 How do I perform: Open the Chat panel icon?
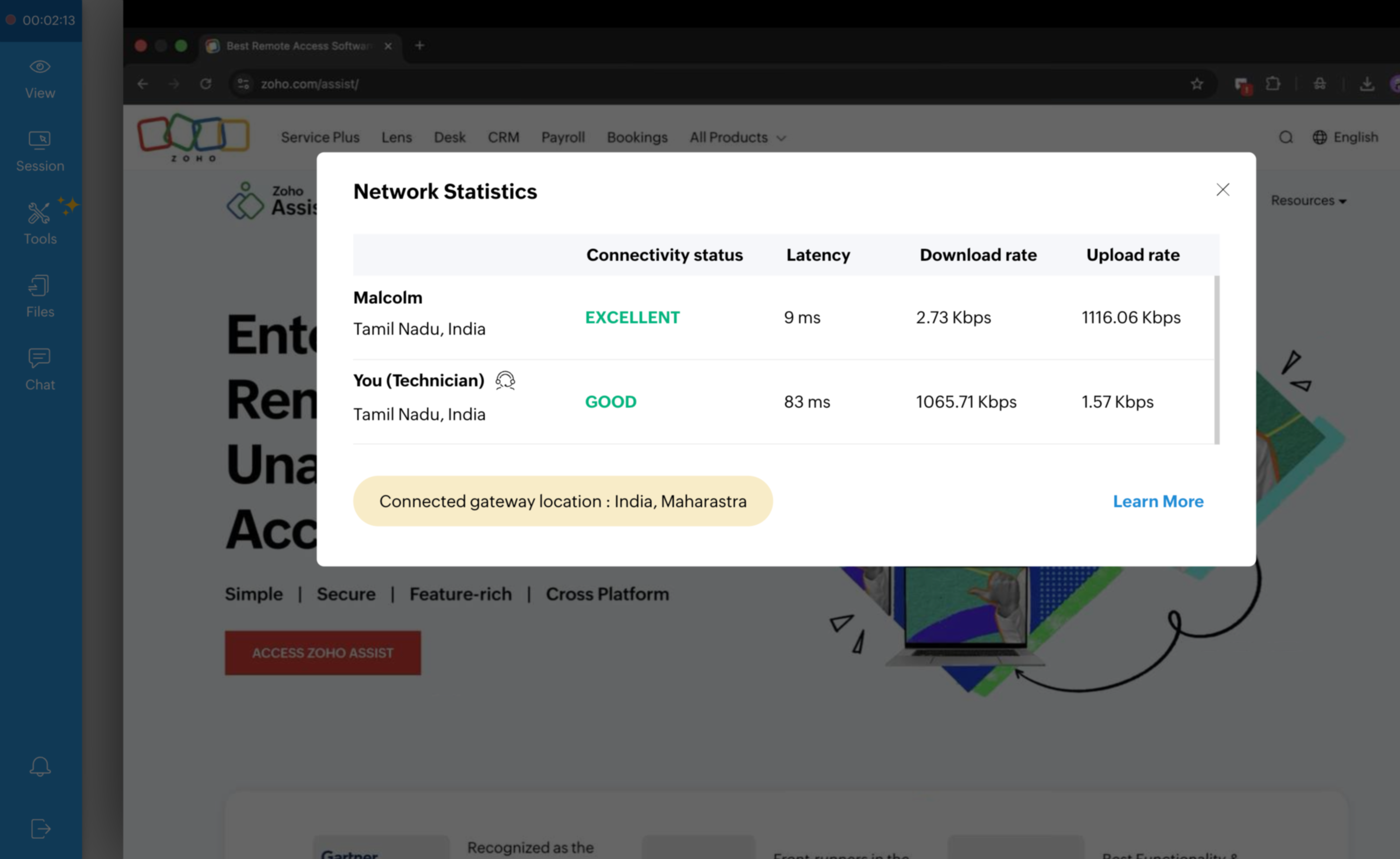40,369
